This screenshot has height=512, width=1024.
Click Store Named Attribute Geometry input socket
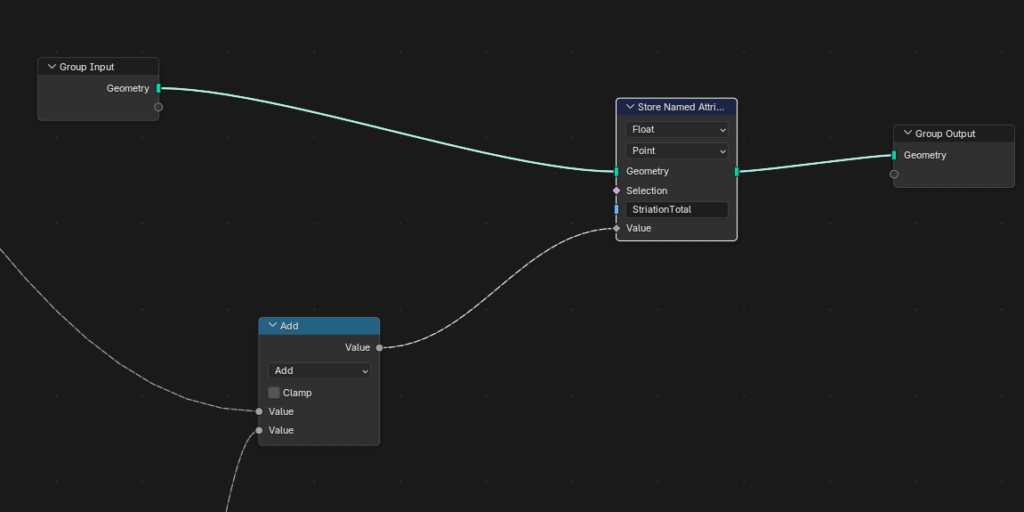point(616,172)
